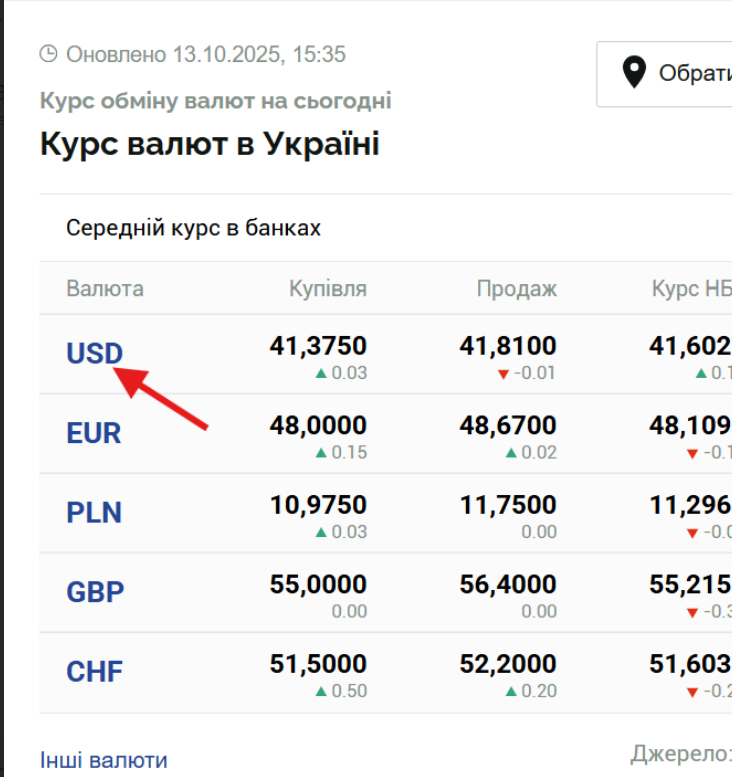Open the PLN currency link

point(94,512)
